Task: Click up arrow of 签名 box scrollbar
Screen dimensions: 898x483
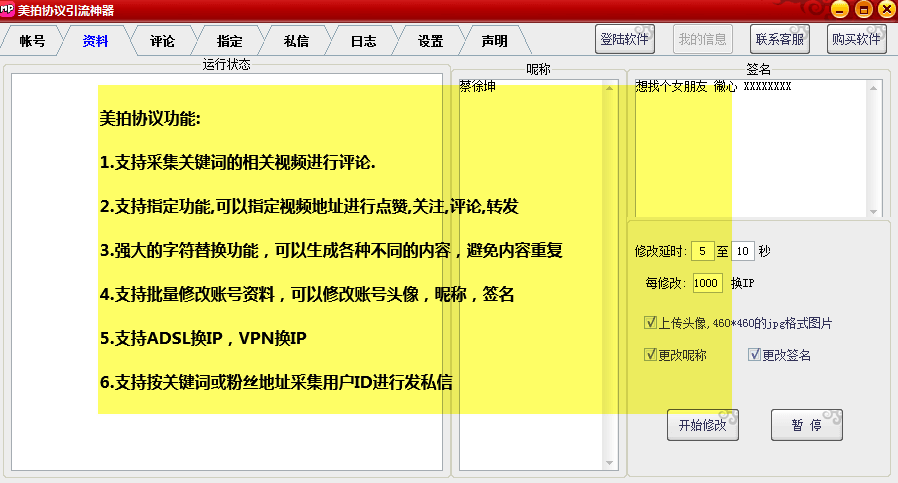Action: point(873,88)
